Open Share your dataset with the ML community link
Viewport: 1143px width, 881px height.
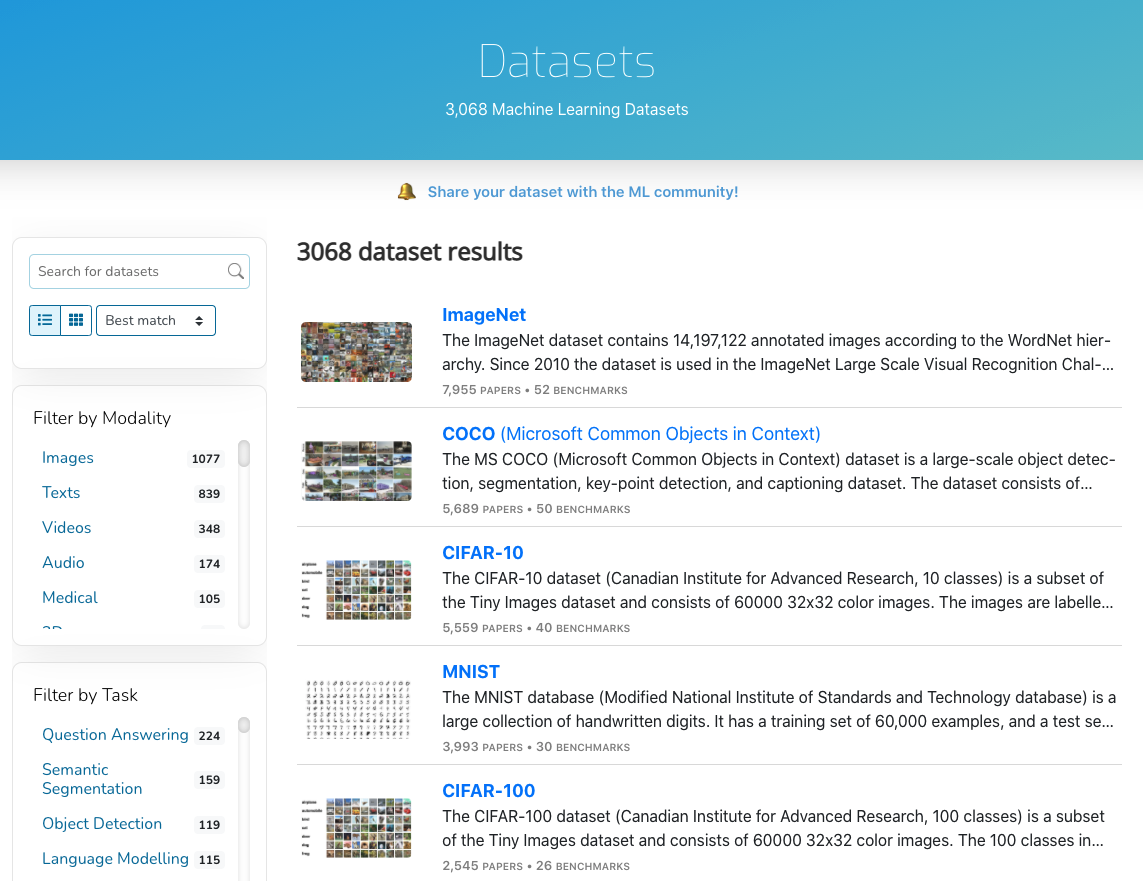click(582, 192)
